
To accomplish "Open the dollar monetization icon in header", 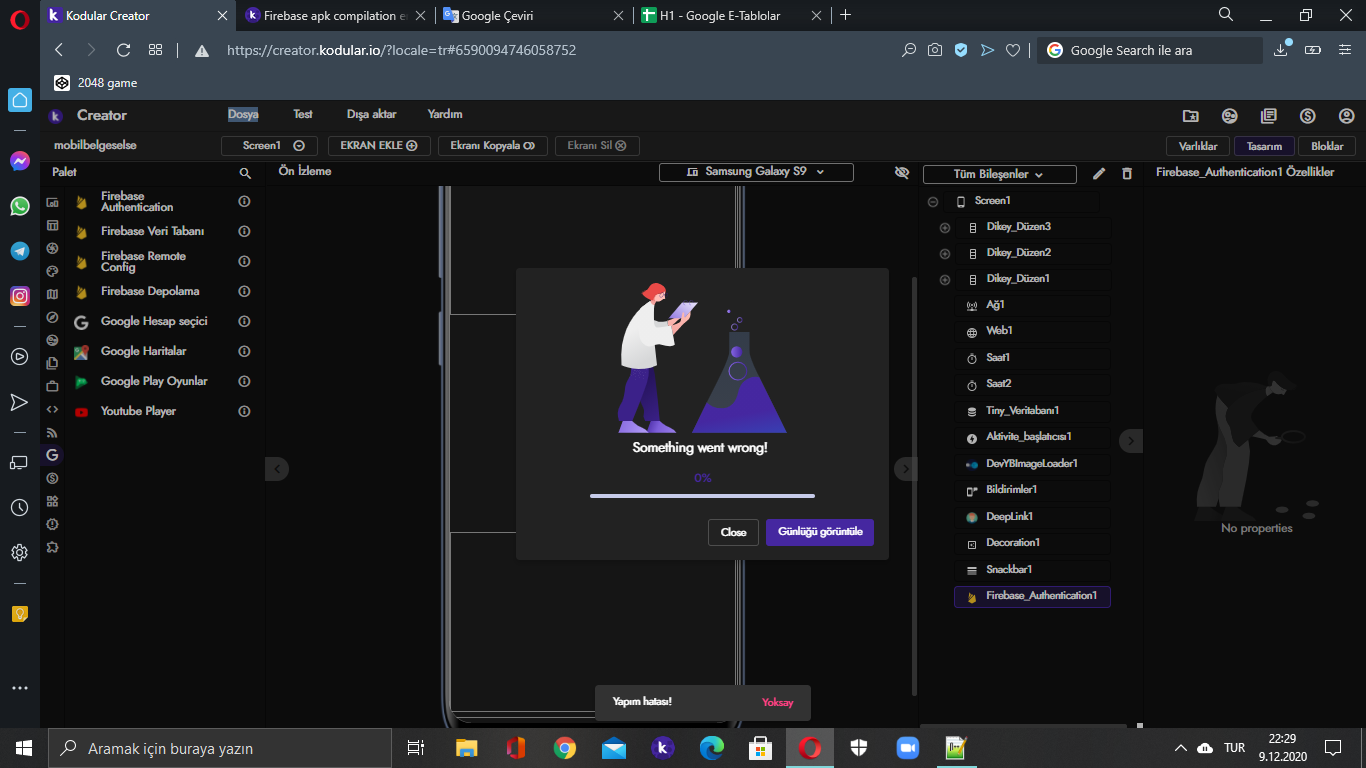I will pos(1307,116).
